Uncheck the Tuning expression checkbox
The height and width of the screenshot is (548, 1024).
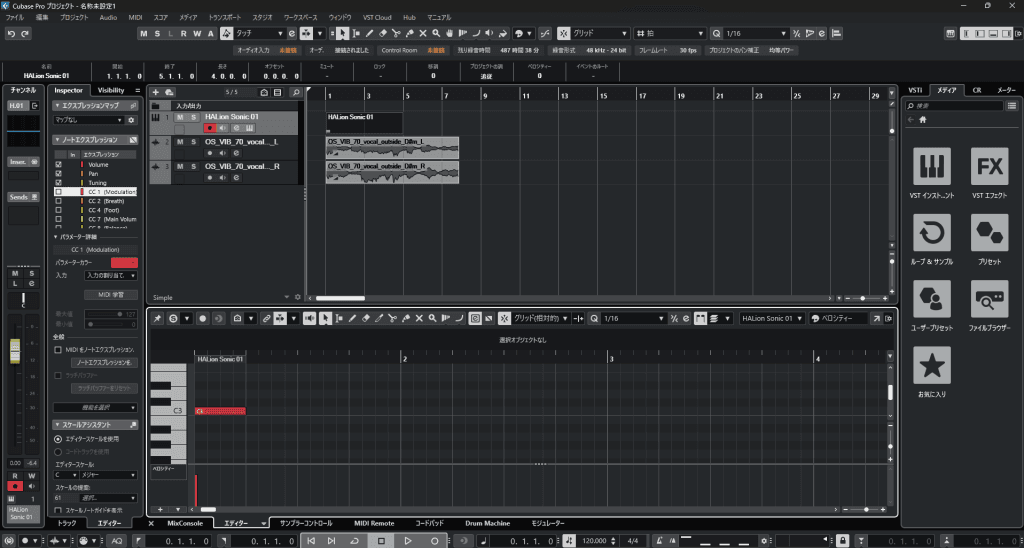58,183
